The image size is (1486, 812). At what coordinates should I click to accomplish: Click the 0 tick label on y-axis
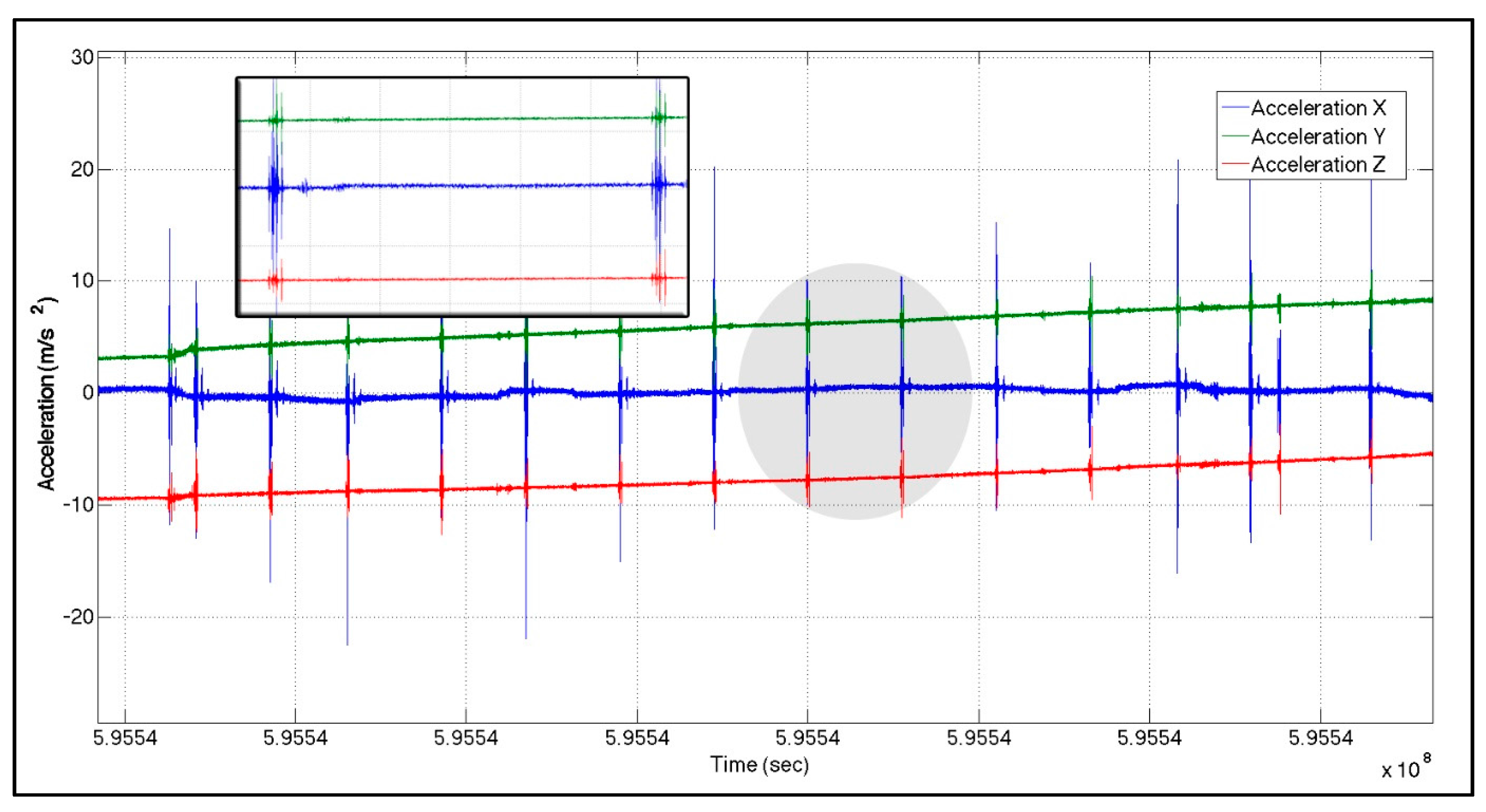[88, 393]
